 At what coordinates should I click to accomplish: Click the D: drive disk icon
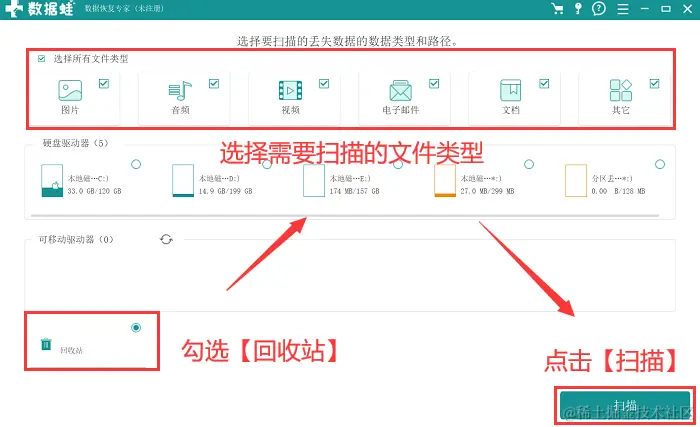point(183,180)
